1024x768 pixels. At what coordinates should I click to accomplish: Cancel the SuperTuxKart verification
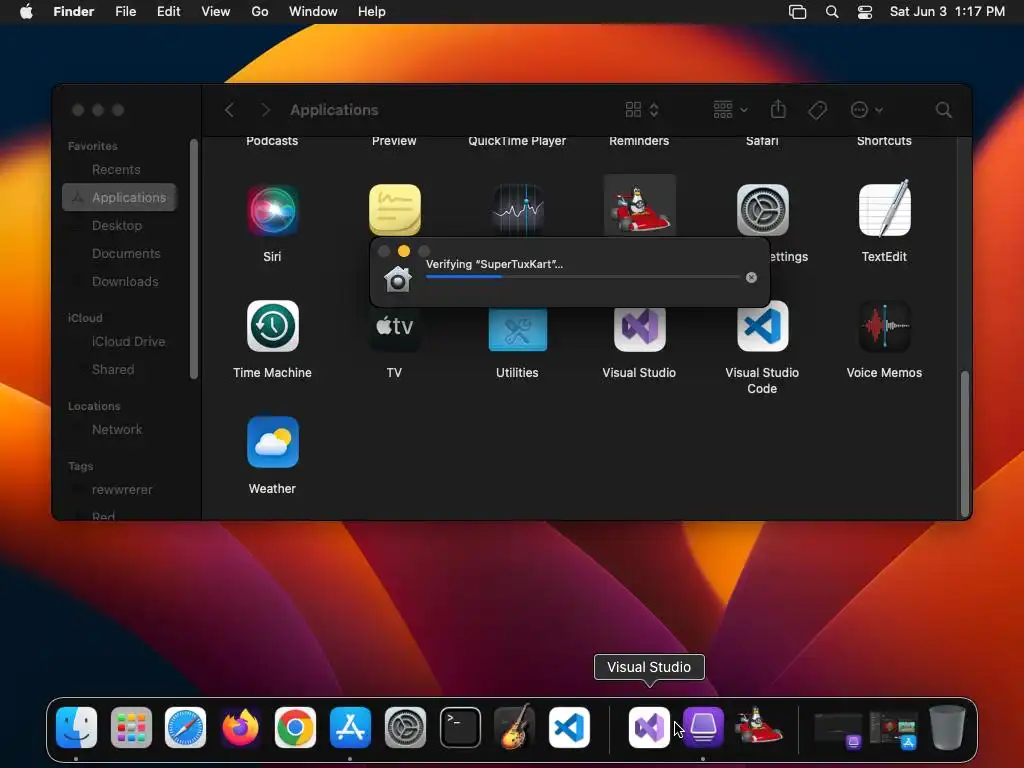(x=752, y=278)
